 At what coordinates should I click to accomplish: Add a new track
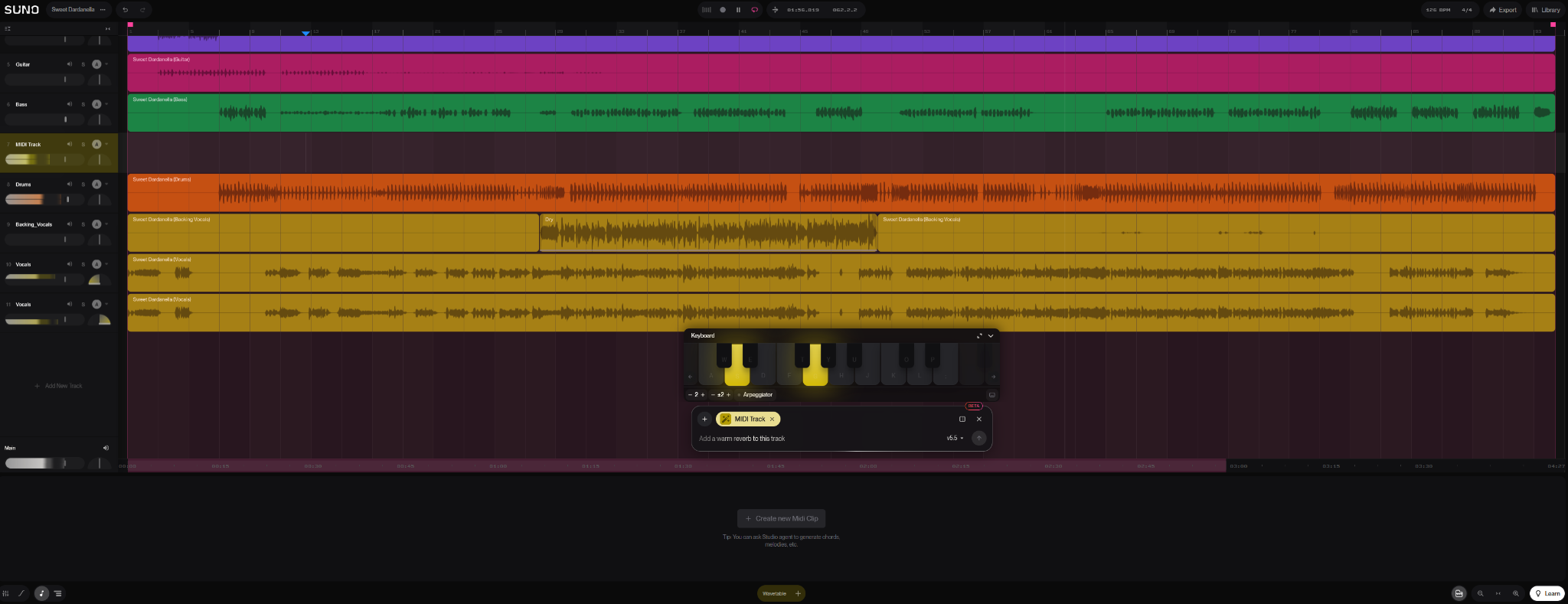59,386
